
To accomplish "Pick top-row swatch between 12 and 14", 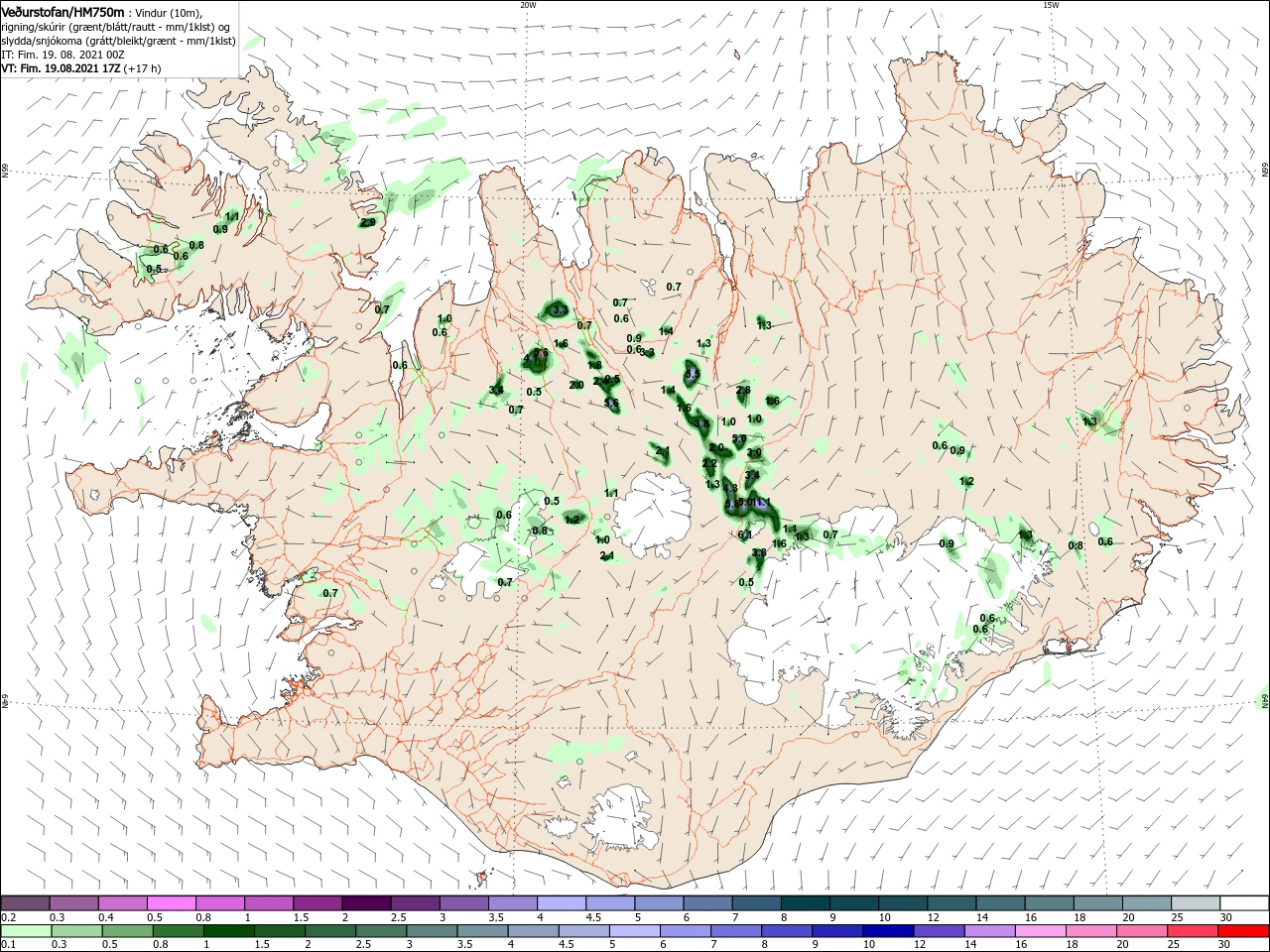I will 952,903.
